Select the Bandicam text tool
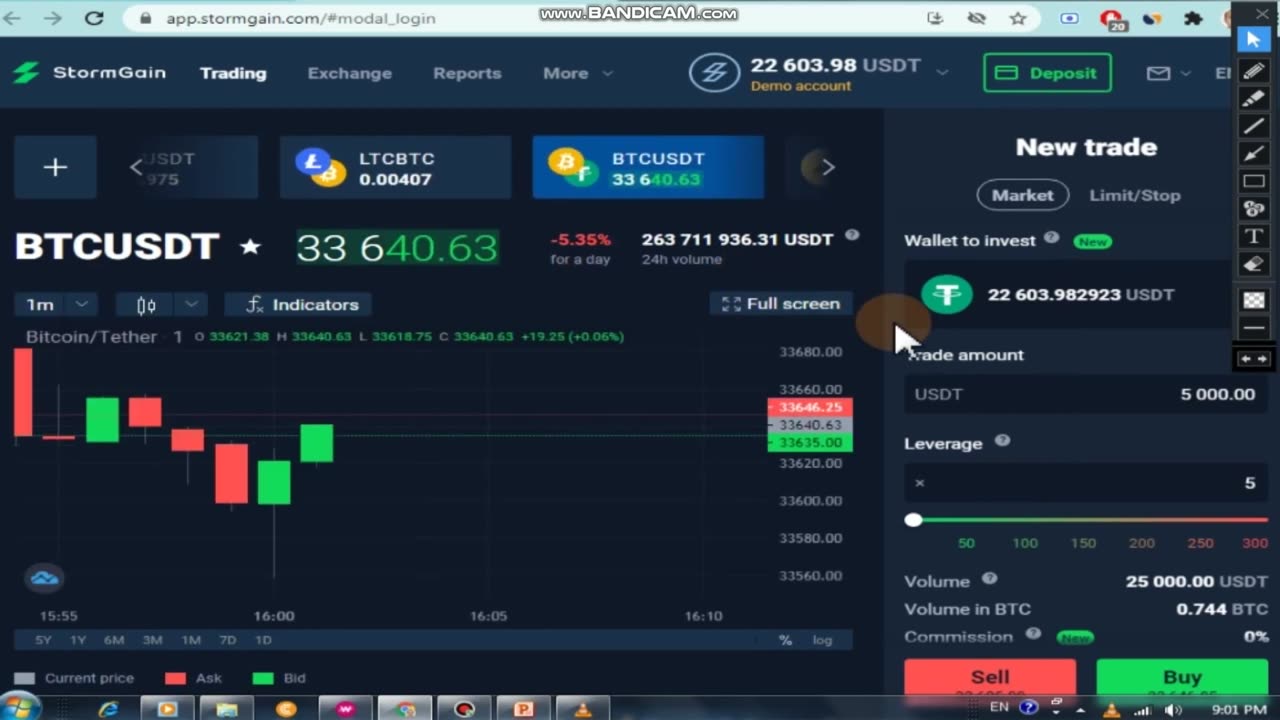 [1254, 237]
